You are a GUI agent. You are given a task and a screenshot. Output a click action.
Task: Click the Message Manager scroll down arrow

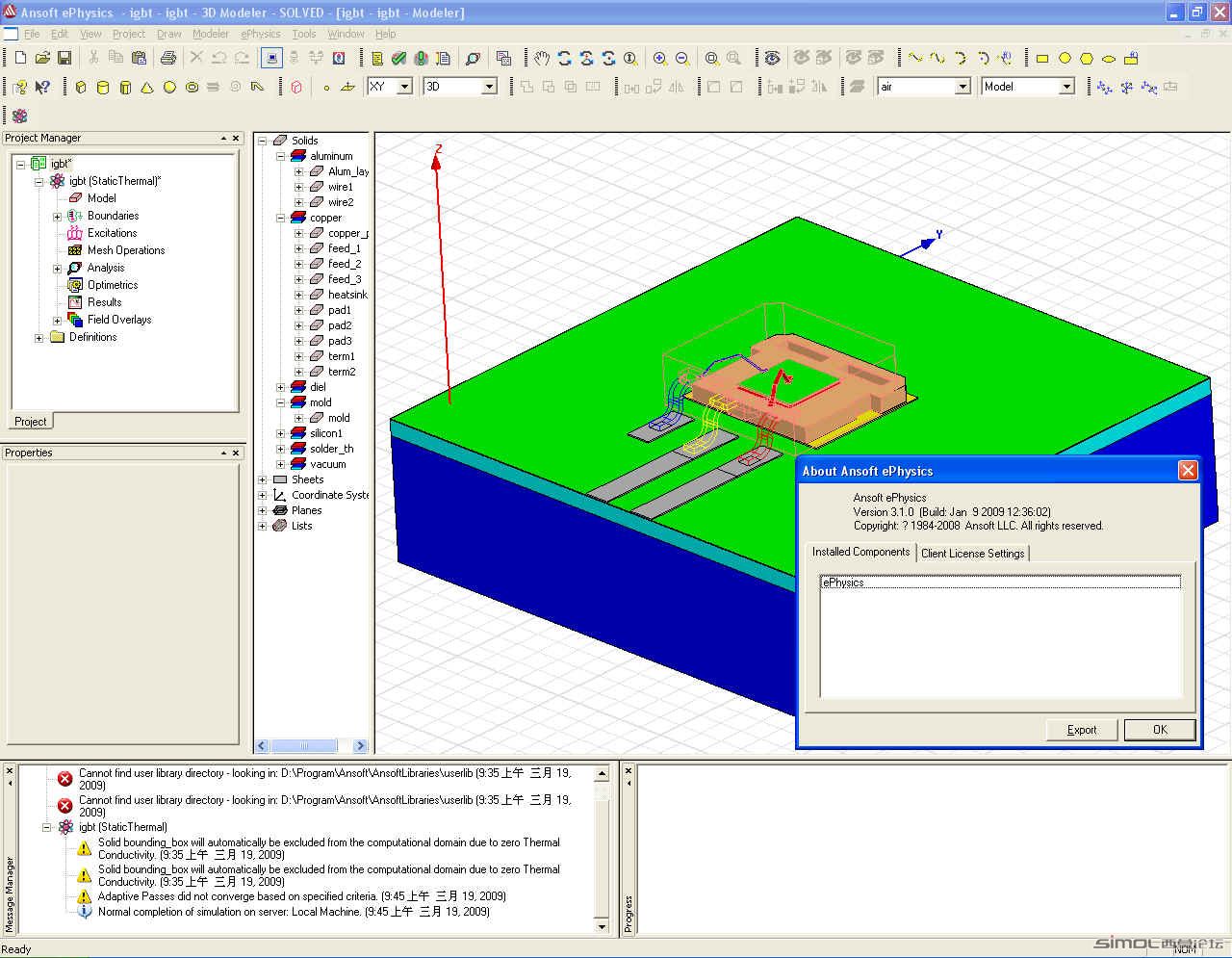point(603,927)
